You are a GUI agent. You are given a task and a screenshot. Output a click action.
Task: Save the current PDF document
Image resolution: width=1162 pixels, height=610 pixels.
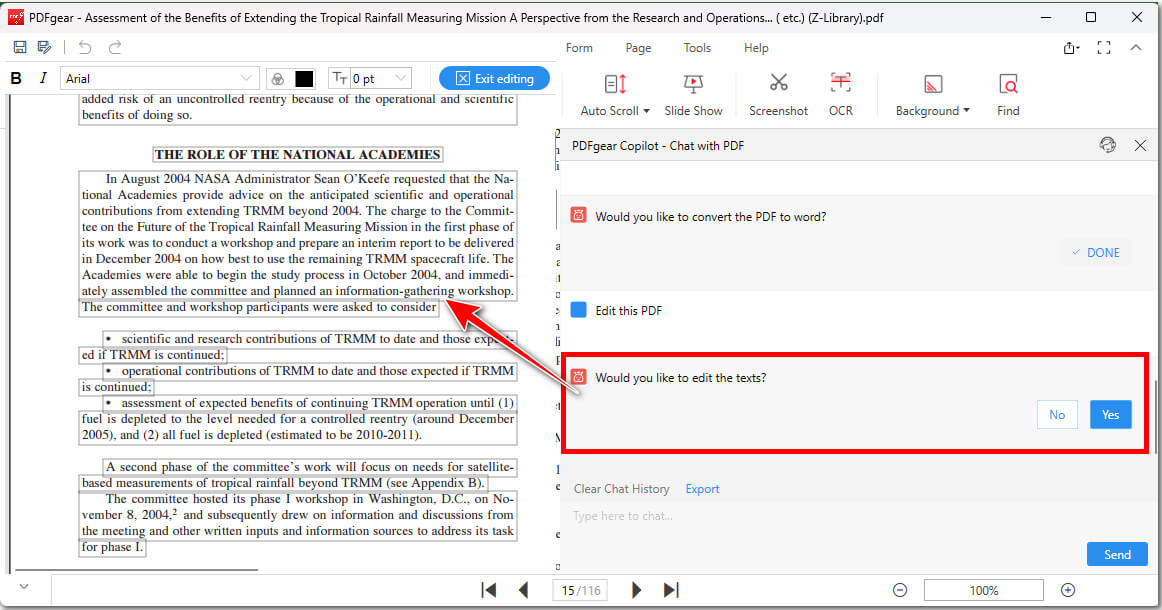click(x=19, y=46)
